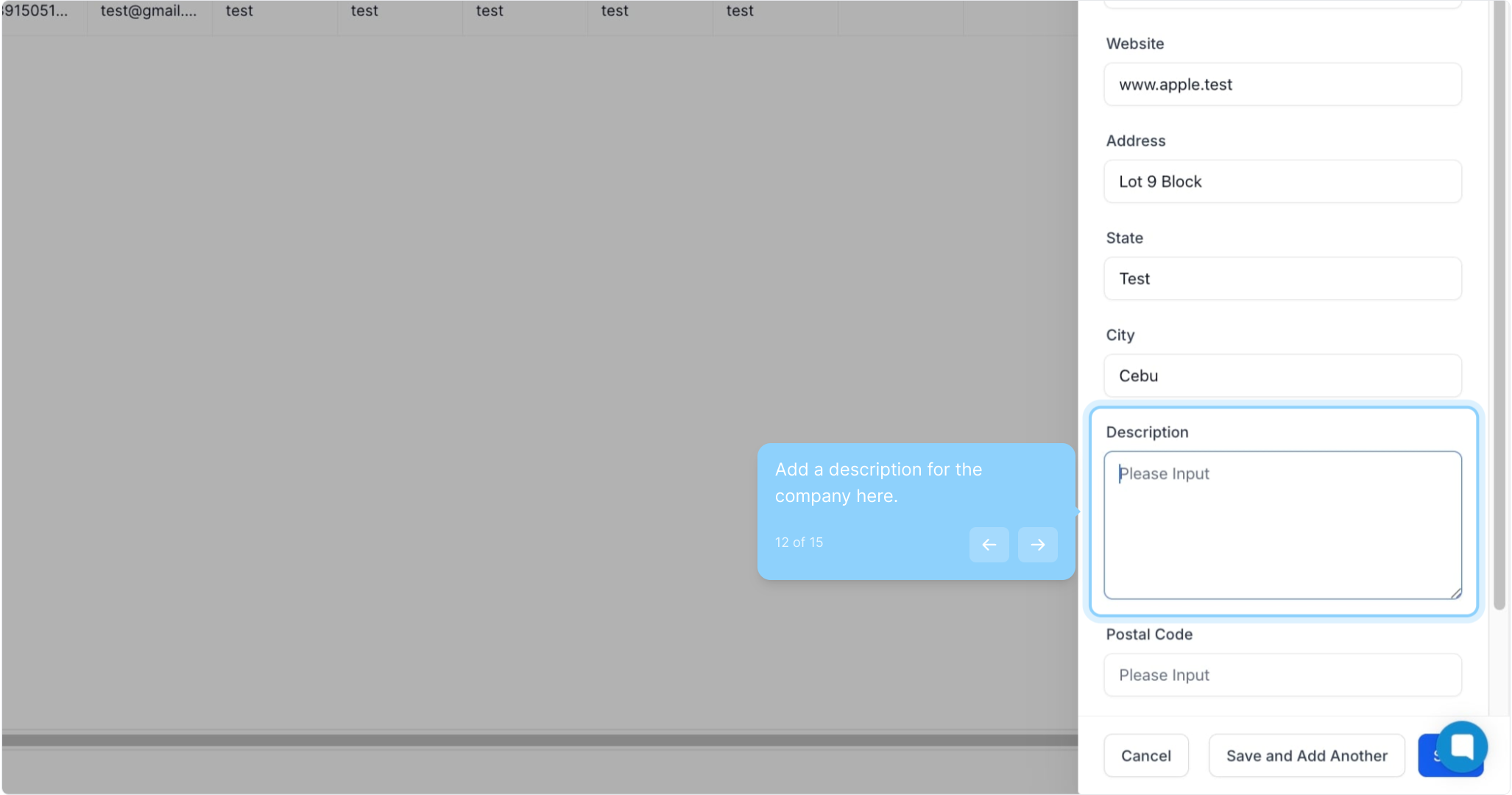The image size is (1512, 795).
Task: Open the chat widget bubble icon
Action: point(1461,746)
